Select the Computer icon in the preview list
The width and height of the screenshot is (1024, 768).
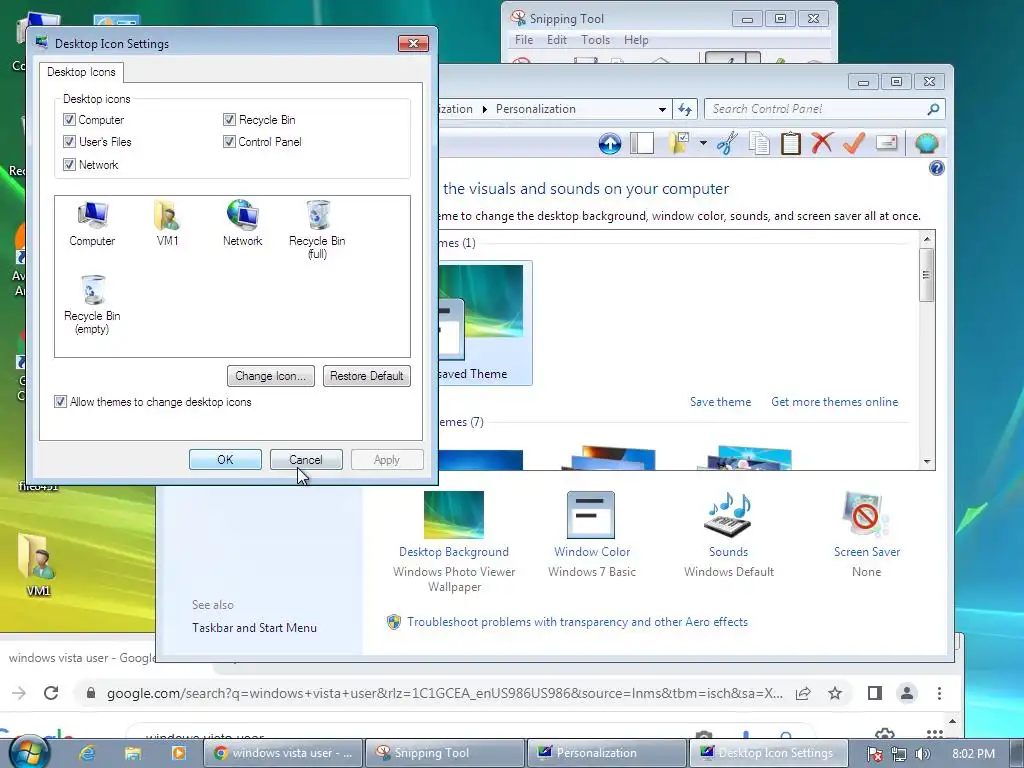tap(92, 223)
